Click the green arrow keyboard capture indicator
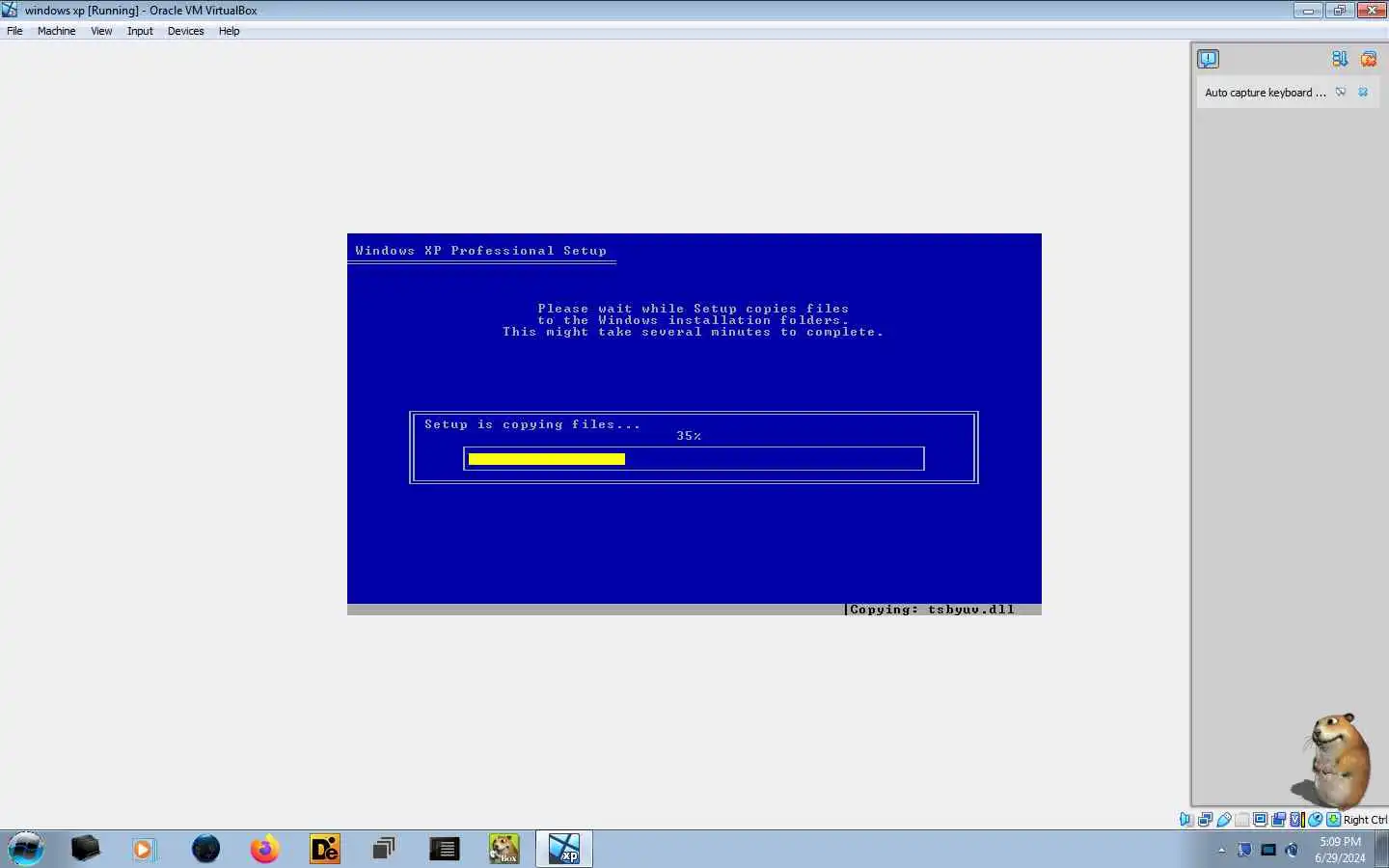This screenshot has height=868, width=1389. coord(1333,820)
